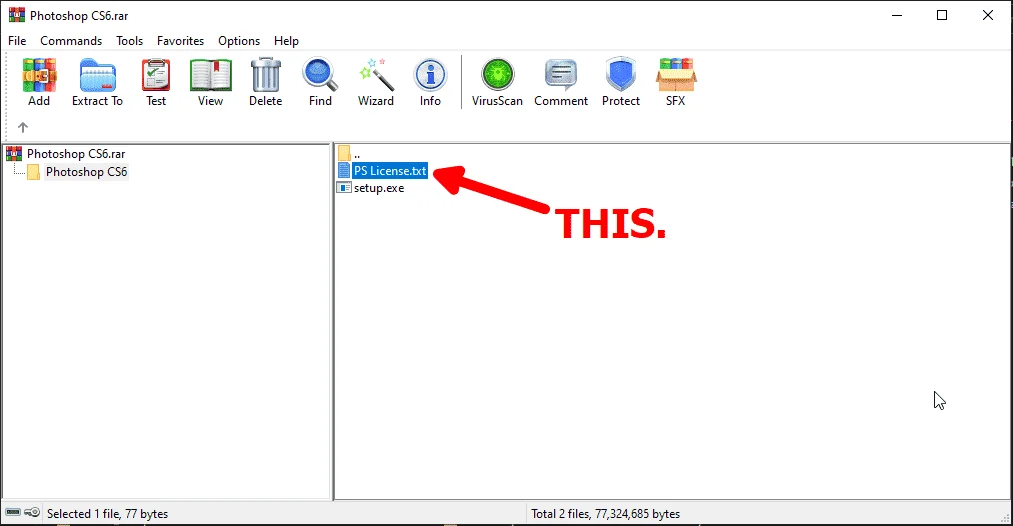Open the File menu
This screenshot has height=526, width=1013.
coord(17,41)
